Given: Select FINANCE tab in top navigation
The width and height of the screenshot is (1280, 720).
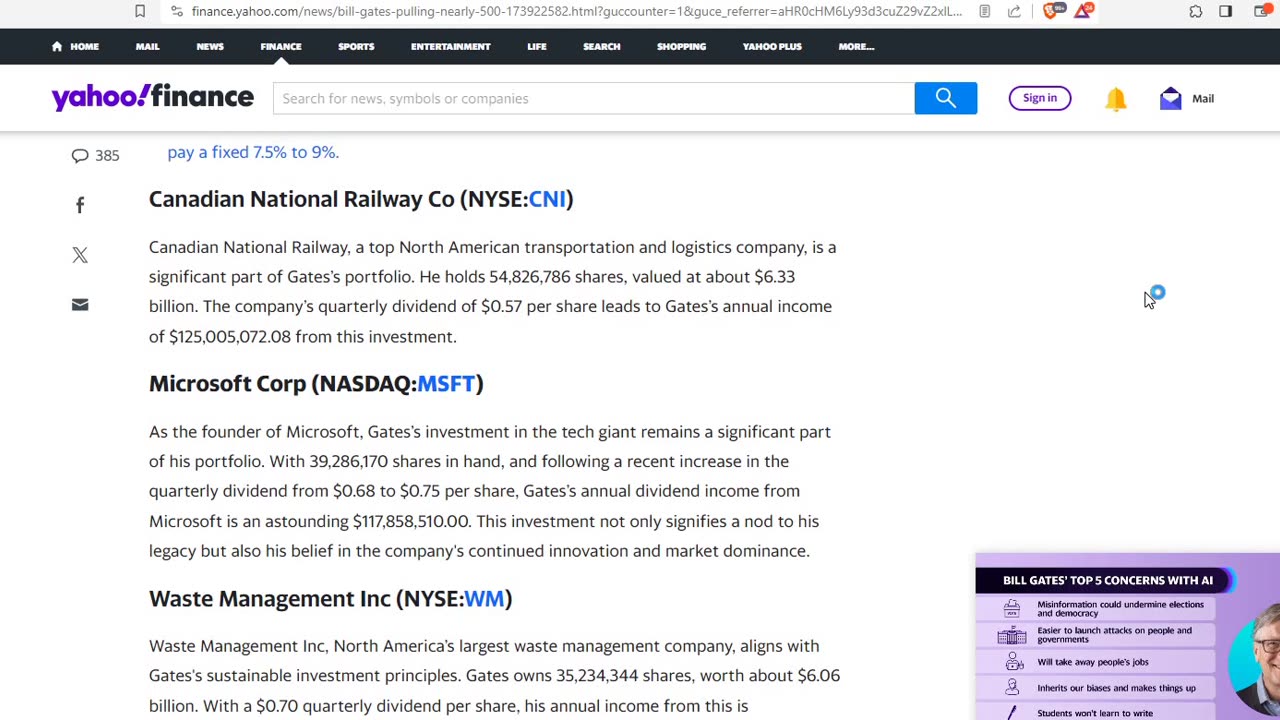Looking at the screenshot, I should click(x=281, y=46).
